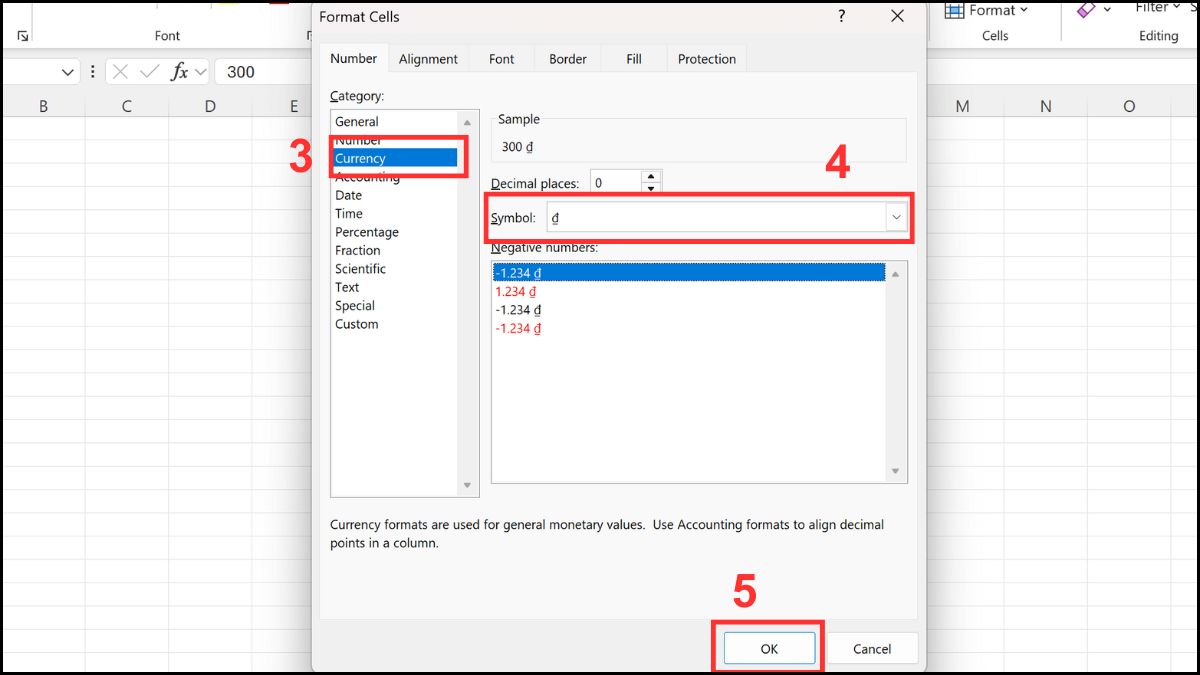The height and width of the screenshot is (675, 1200).
Task: Open the Symbol dropdown list
Action: point(896,217)
